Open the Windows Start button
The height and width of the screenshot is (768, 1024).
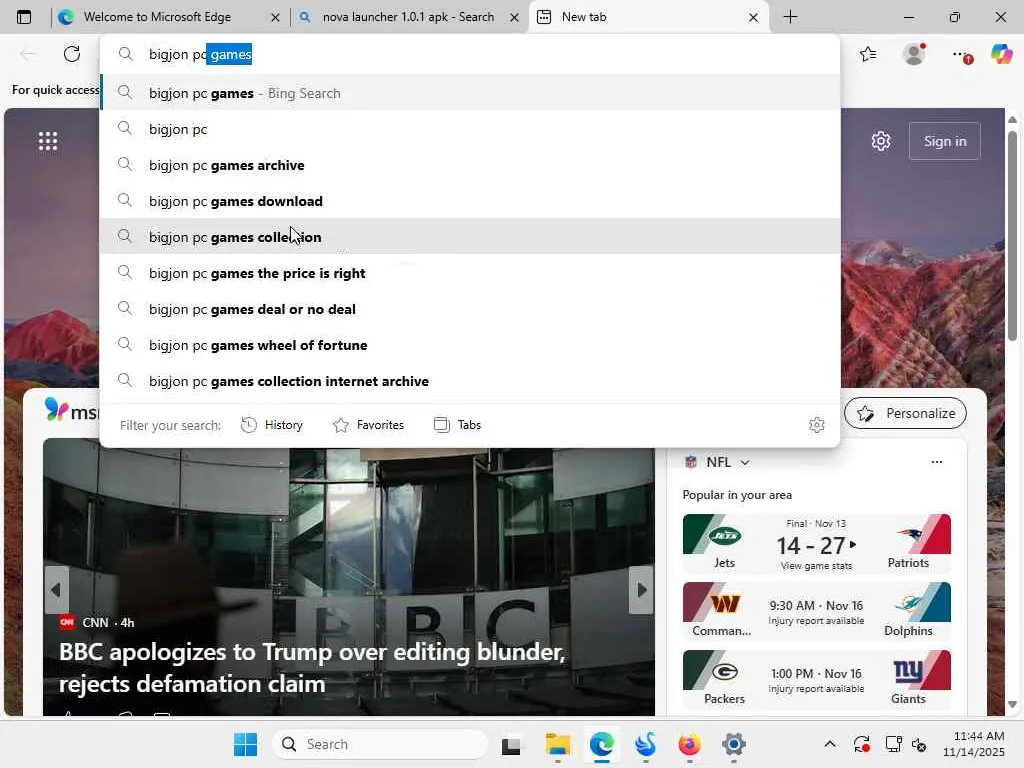click(246, 744)
